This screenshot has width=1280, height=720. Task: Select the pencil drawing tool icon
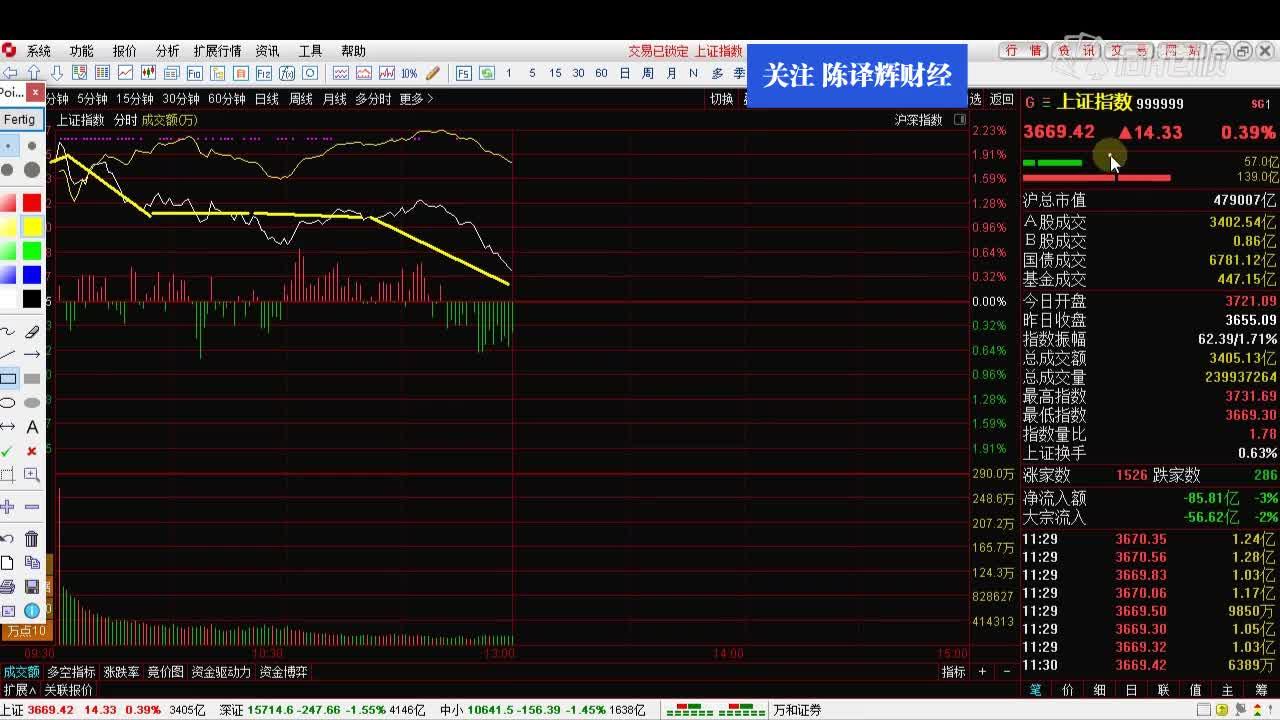point(433,73)
